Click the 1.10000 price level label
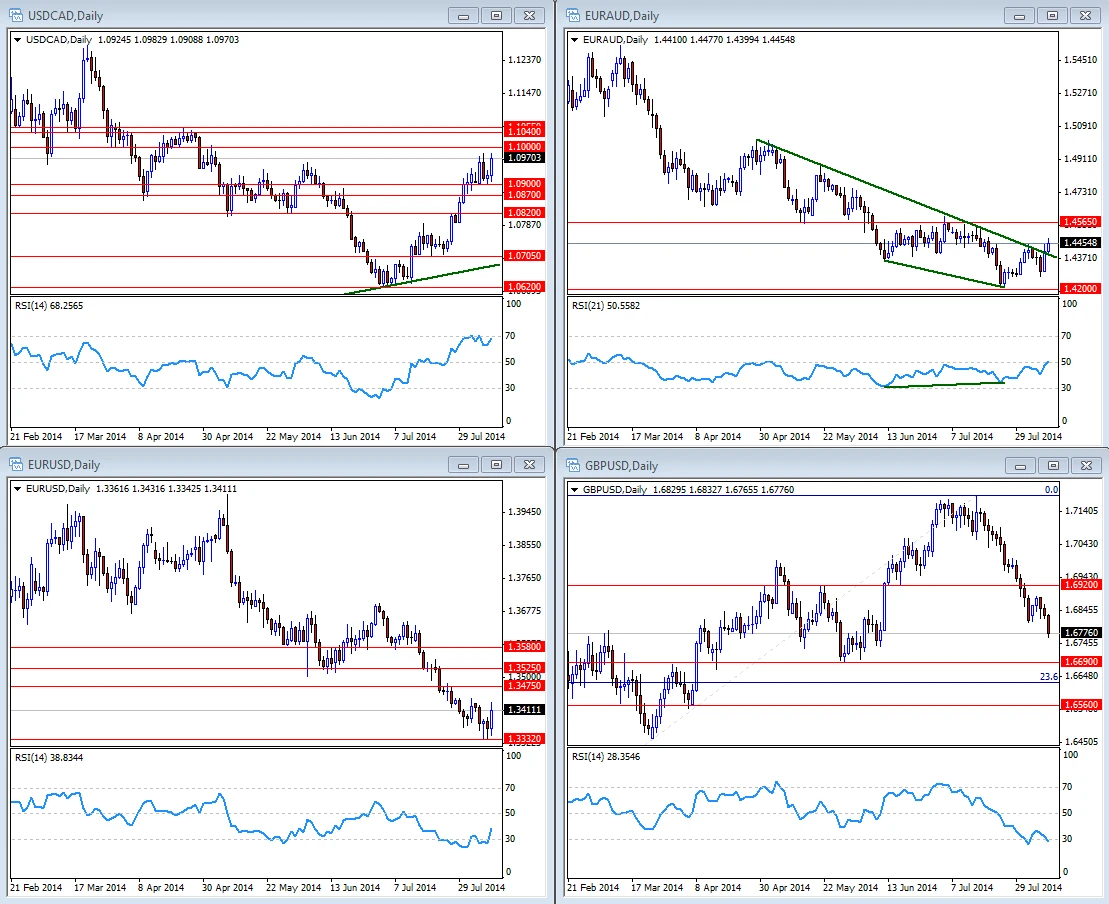 click(524, 147)
